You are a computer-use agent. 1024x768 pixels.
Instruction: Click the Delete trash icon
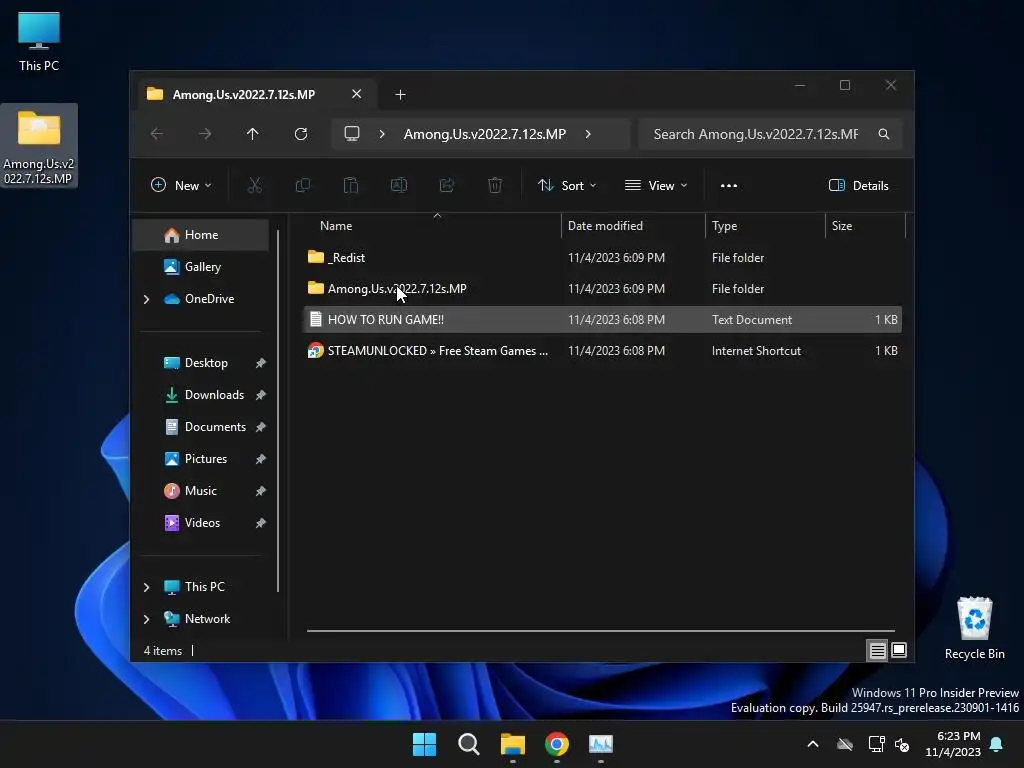coord(495,185)
